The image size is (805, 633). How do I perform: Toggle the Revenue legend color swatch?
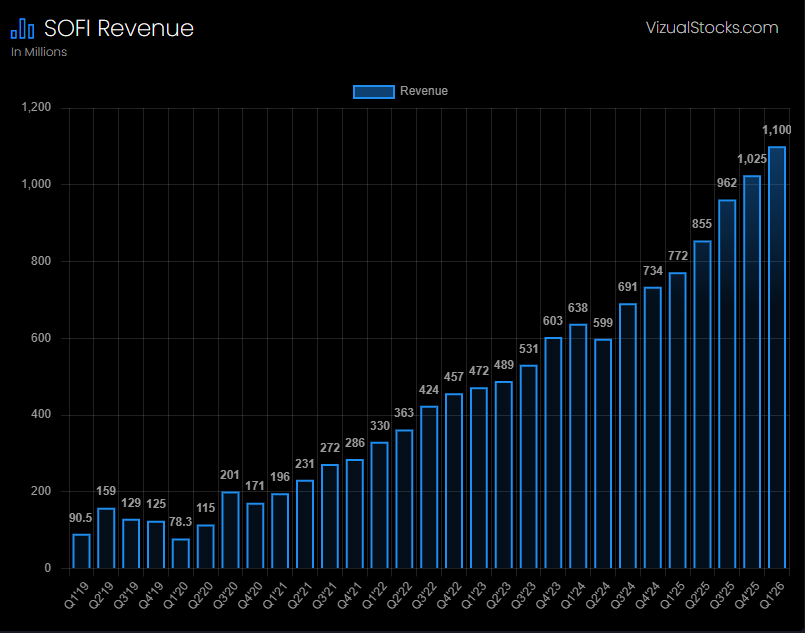(374, 91)
